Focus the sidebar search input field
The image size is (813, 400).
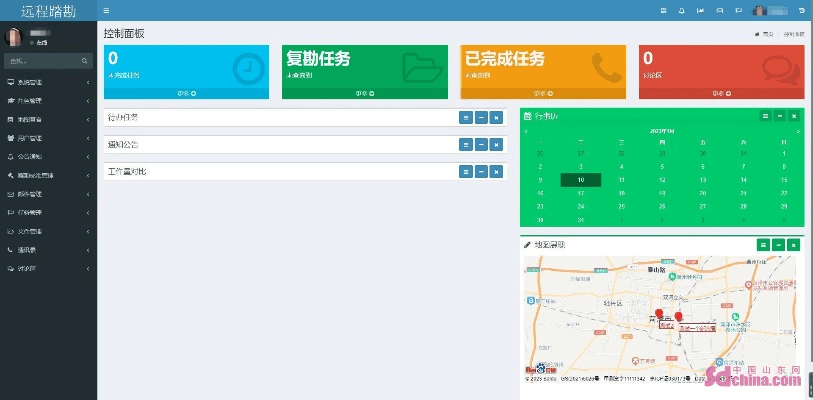click(48, 61)
